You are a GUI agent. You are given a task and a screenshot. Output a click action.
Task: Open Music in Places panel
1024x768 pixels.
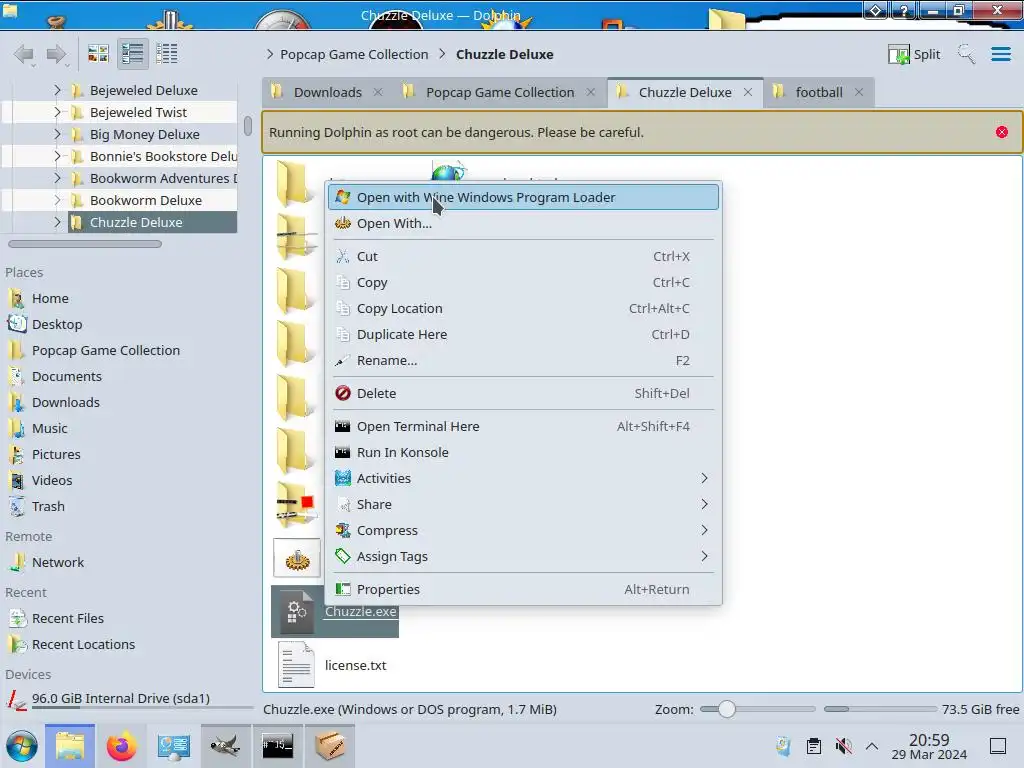[x=50, y=428]
